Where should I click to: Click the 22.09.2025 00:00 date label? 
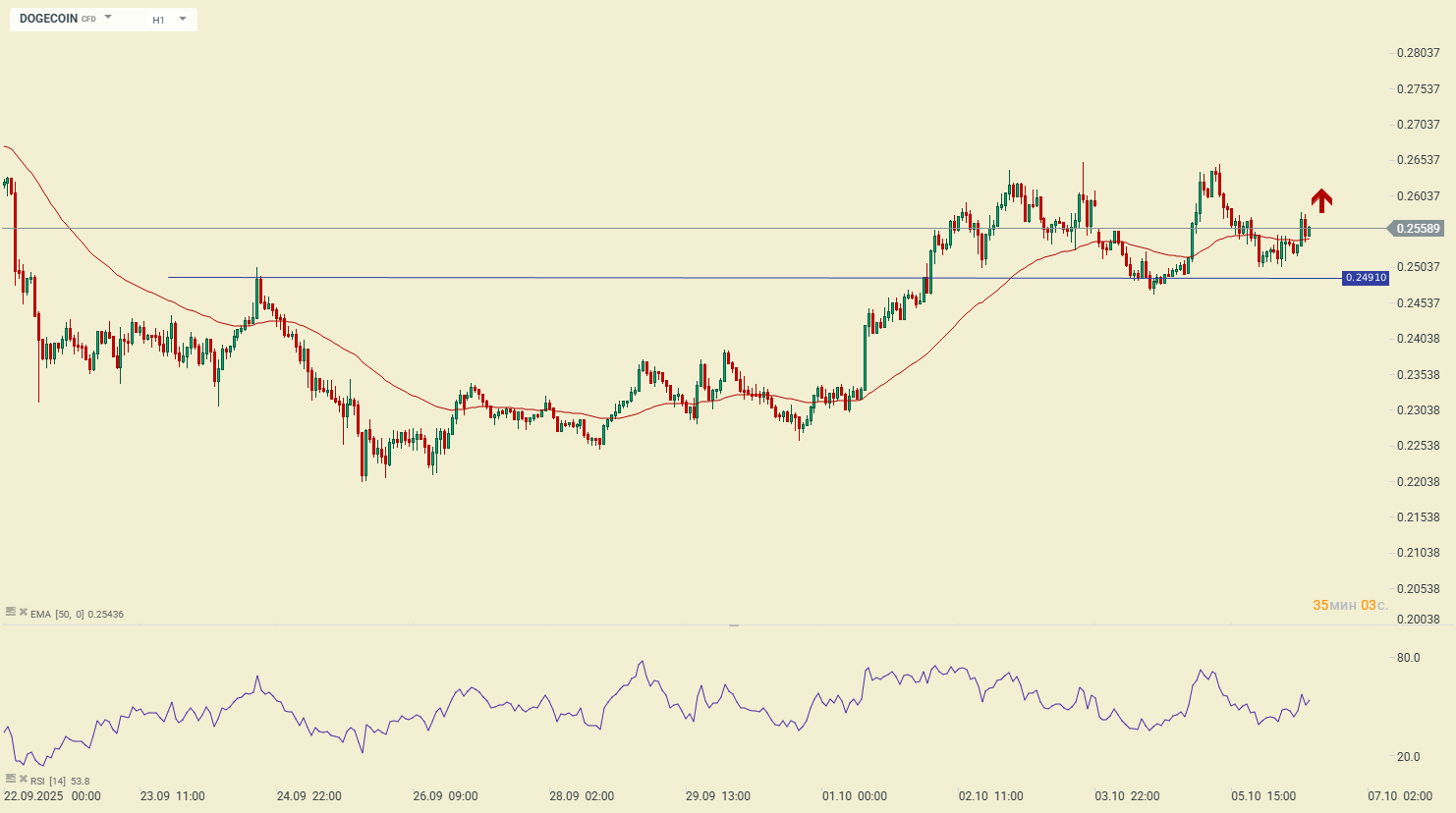coord(52,796)
